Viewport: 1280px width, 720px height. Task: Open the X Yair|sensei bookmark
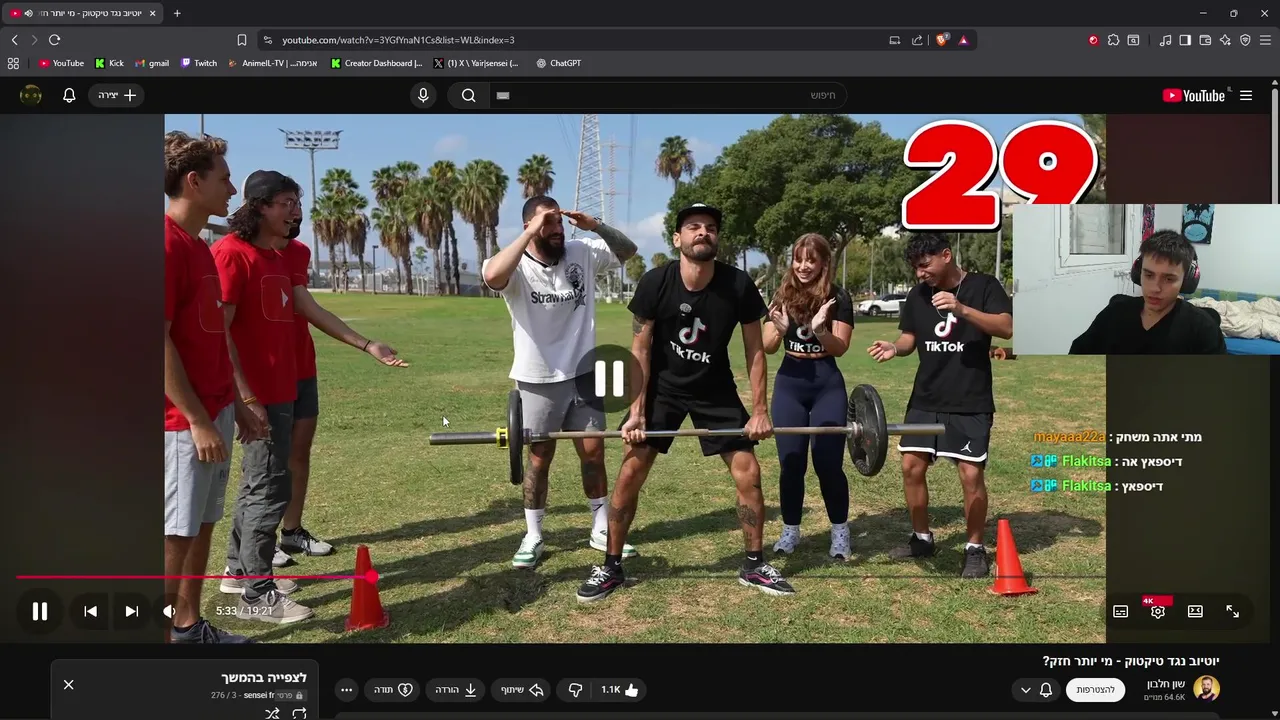(x=476, y=63)
